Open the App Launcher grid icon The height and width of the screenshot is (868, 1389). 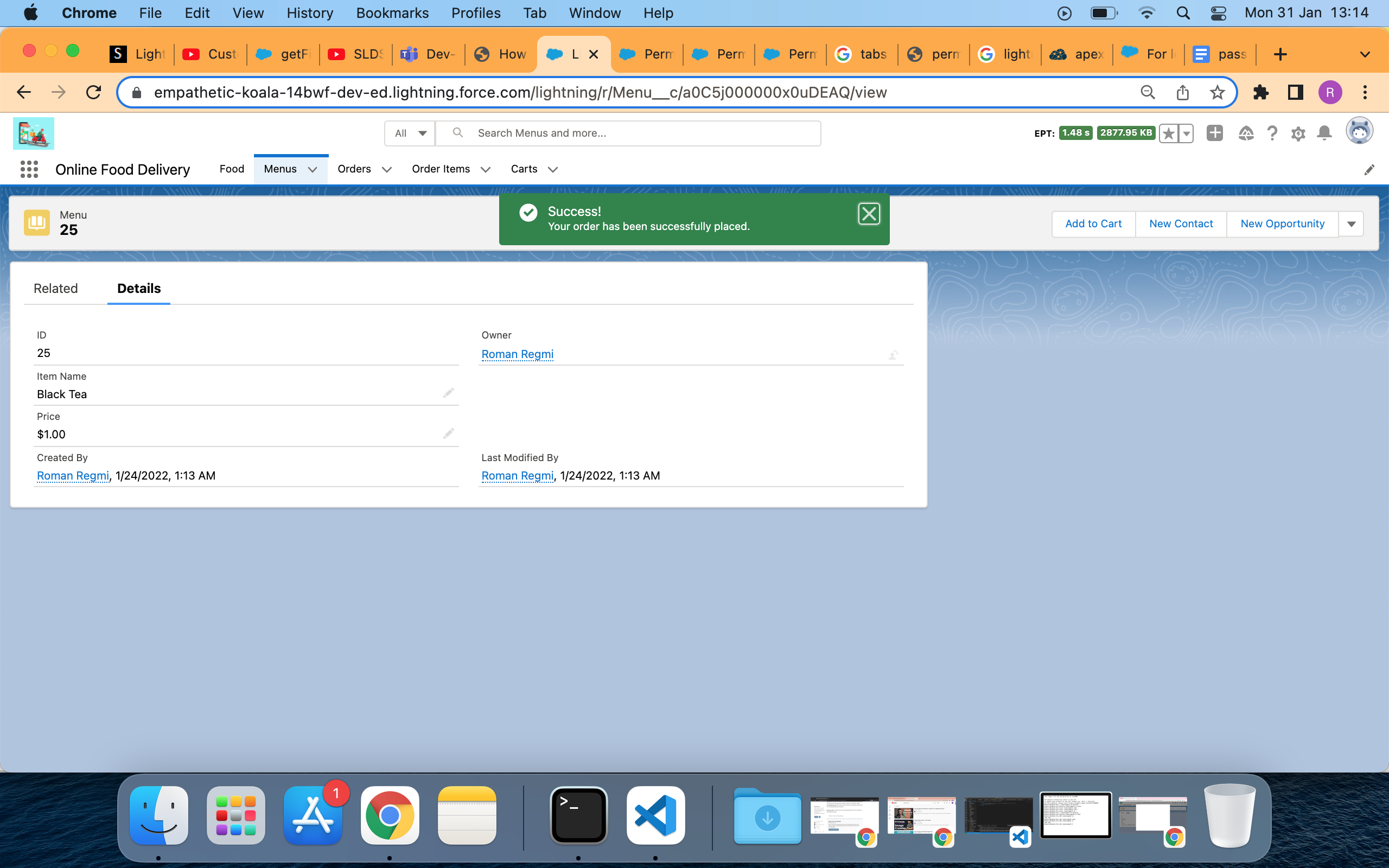tap(29, 169)
